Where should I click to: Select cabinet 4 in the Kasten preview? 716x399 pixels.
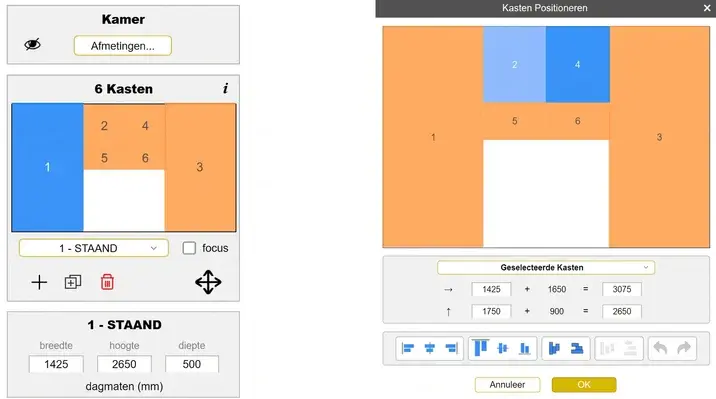point(145,126)
